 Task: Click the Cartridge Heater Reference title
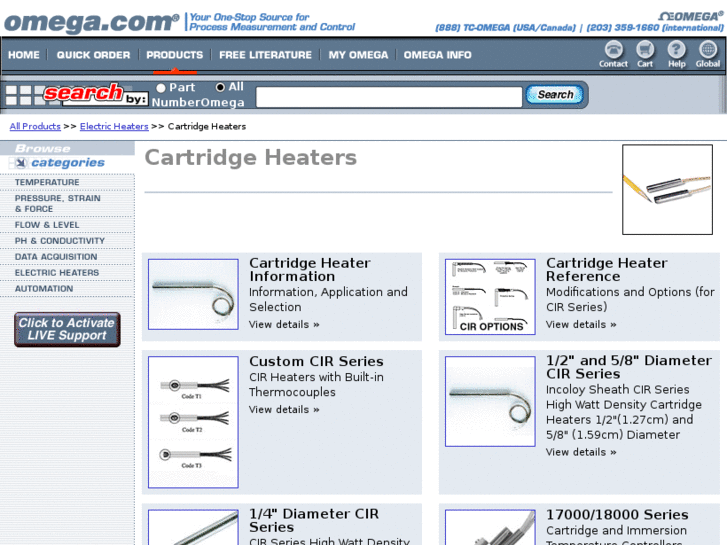606,269
